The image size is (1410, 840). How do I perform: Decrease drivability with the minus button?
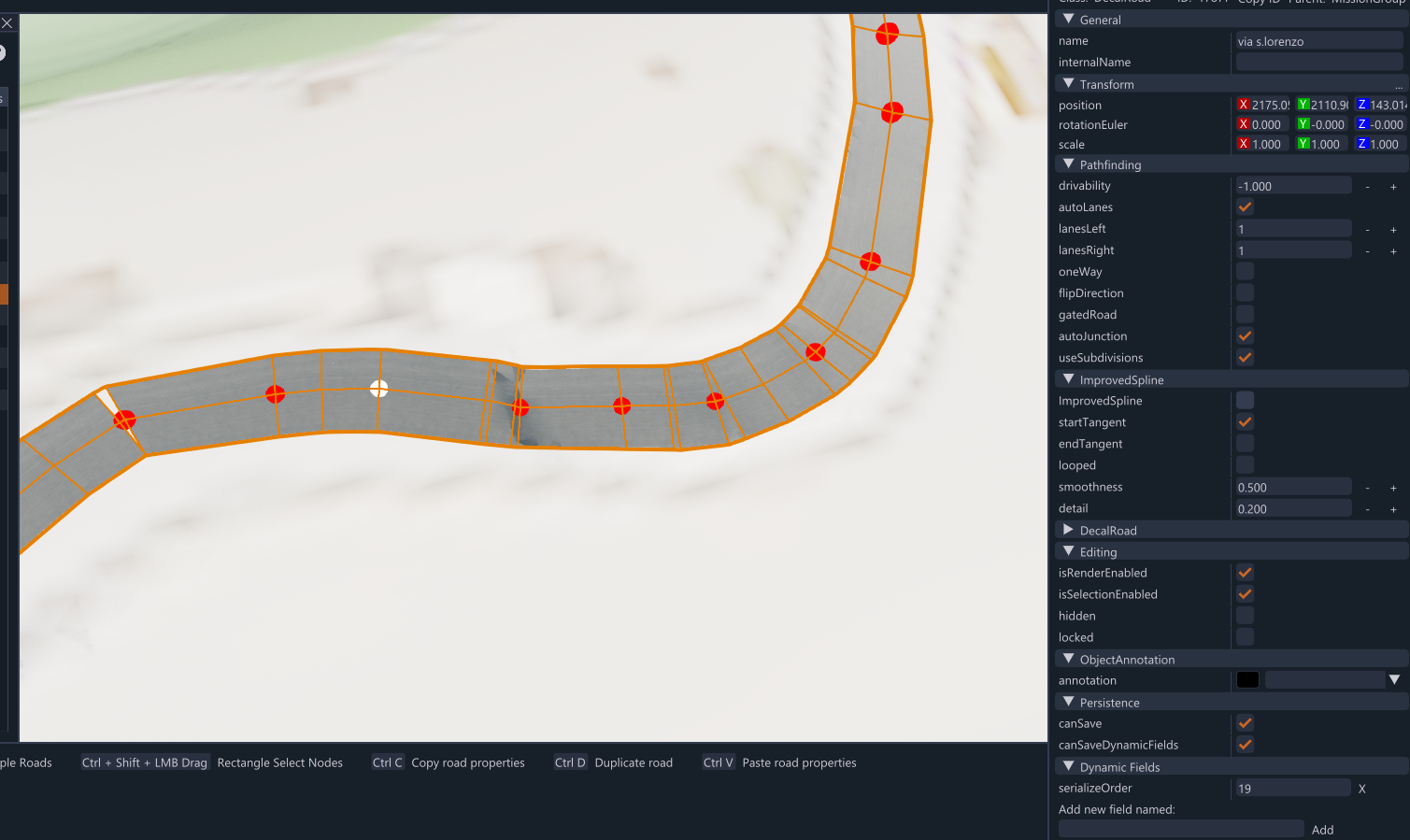click(x=1367, y=187)
